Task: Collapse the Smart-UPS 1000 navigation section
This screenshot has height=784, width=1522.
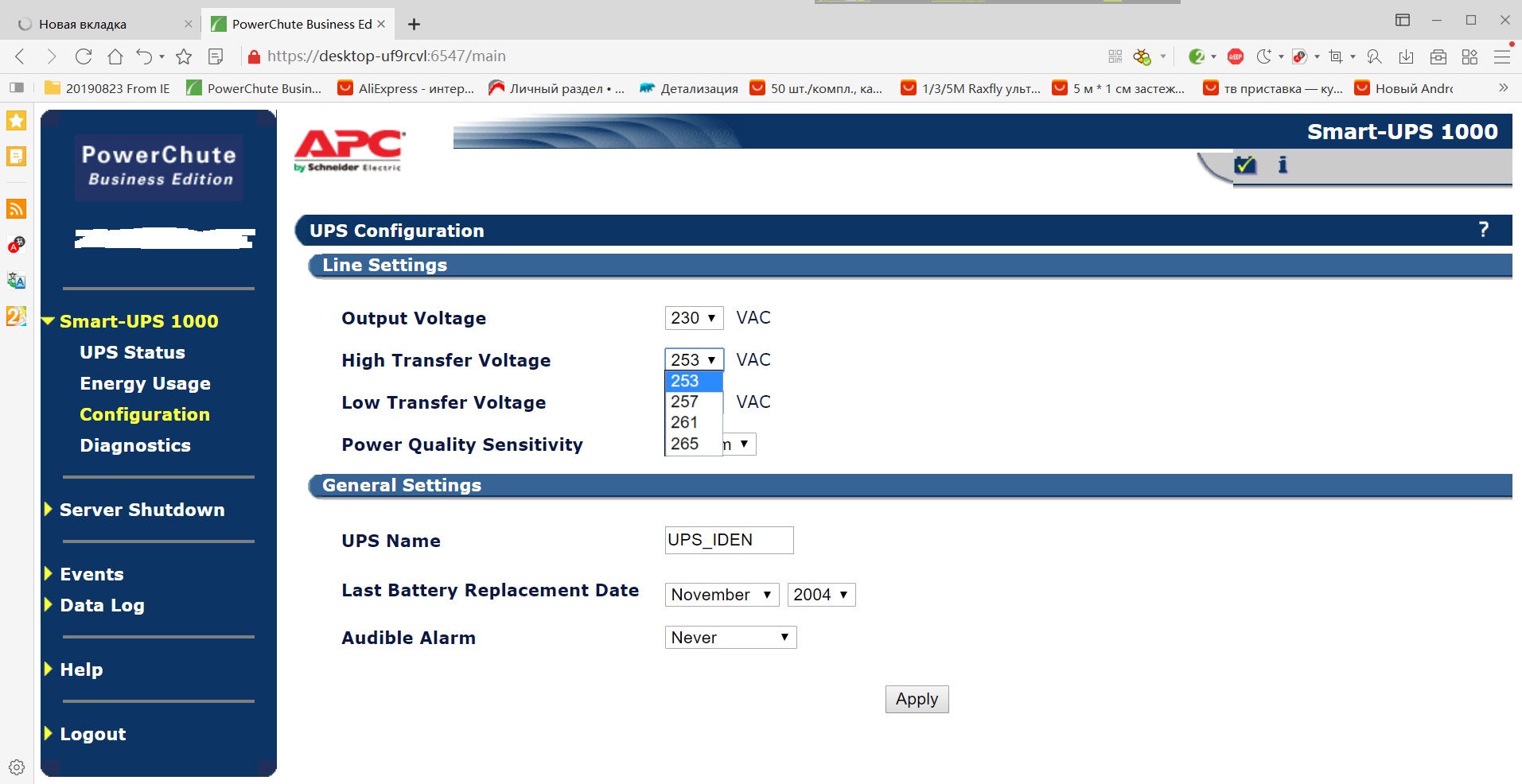Action: point(49,321)
